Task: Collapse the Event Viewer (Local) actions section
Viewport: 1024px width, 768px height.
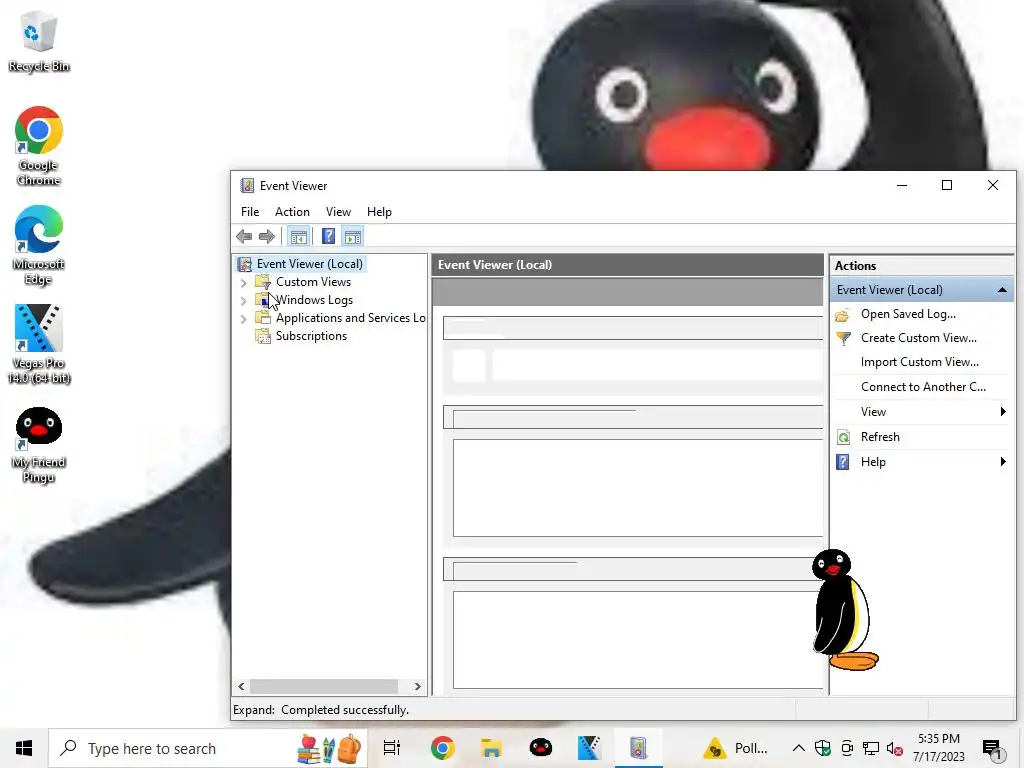Action: (x=1002, y=290)
